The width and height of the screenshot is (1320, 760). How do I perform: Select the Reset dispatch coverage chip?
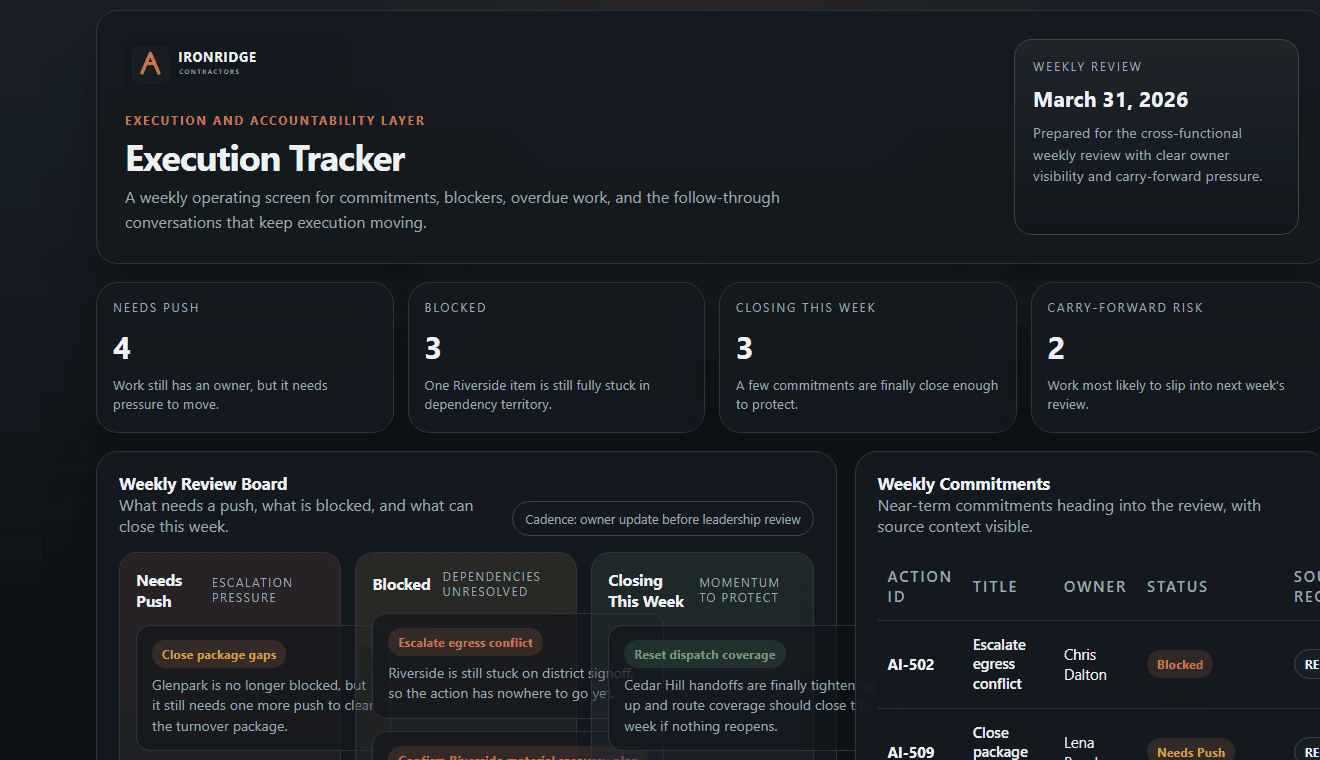pyautogui.click(x=705, y=653)
